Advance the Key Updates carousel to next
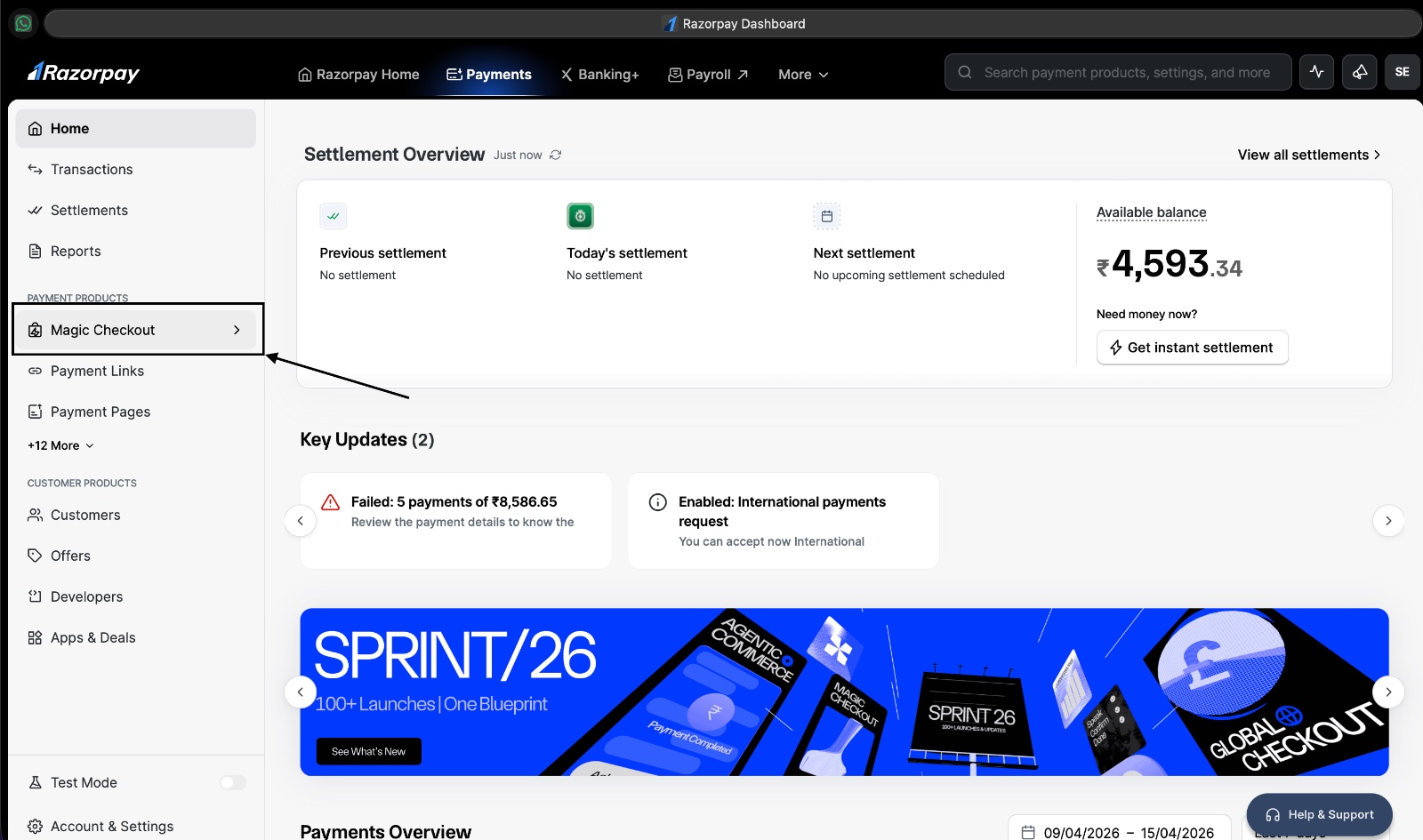1423x840 pixels. (1388, 521)
